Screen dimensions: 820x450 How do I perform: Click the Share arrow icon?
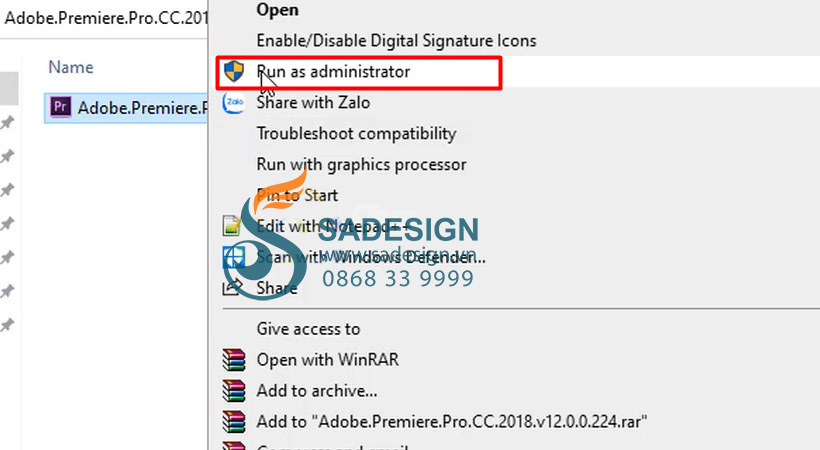[232, 287]
